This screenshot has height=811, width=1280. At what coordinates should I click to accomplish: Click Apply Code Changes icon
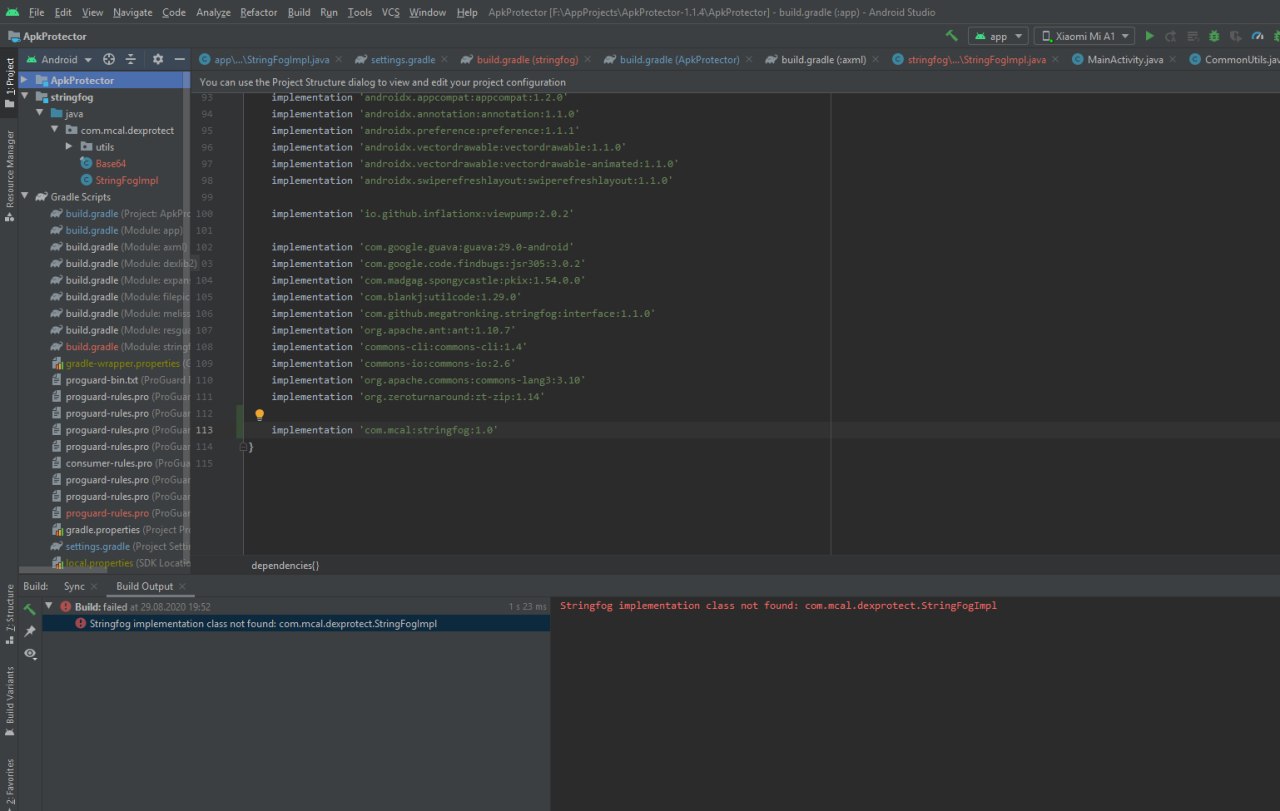(1192, 36)
